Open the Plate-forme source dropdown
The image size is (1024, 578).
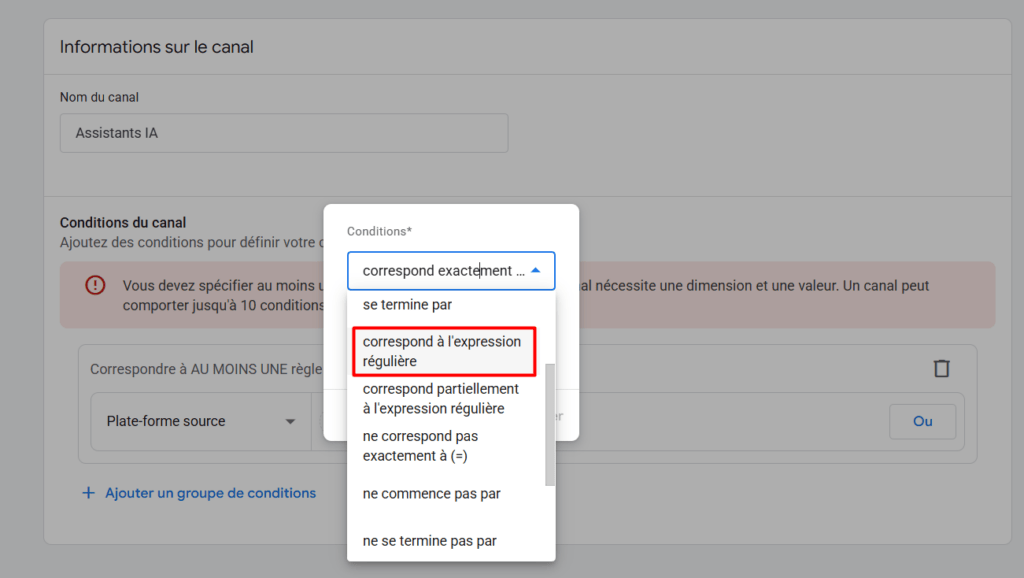[x=201, y=421]
